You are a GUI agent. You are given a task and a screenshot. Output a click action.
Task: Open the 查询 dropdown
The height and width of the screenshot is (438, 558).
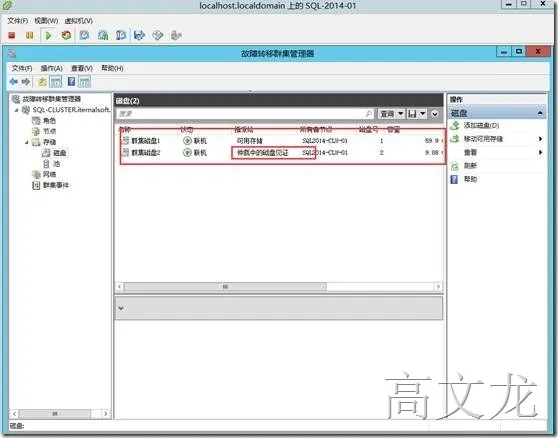click(x=391, y=114)
